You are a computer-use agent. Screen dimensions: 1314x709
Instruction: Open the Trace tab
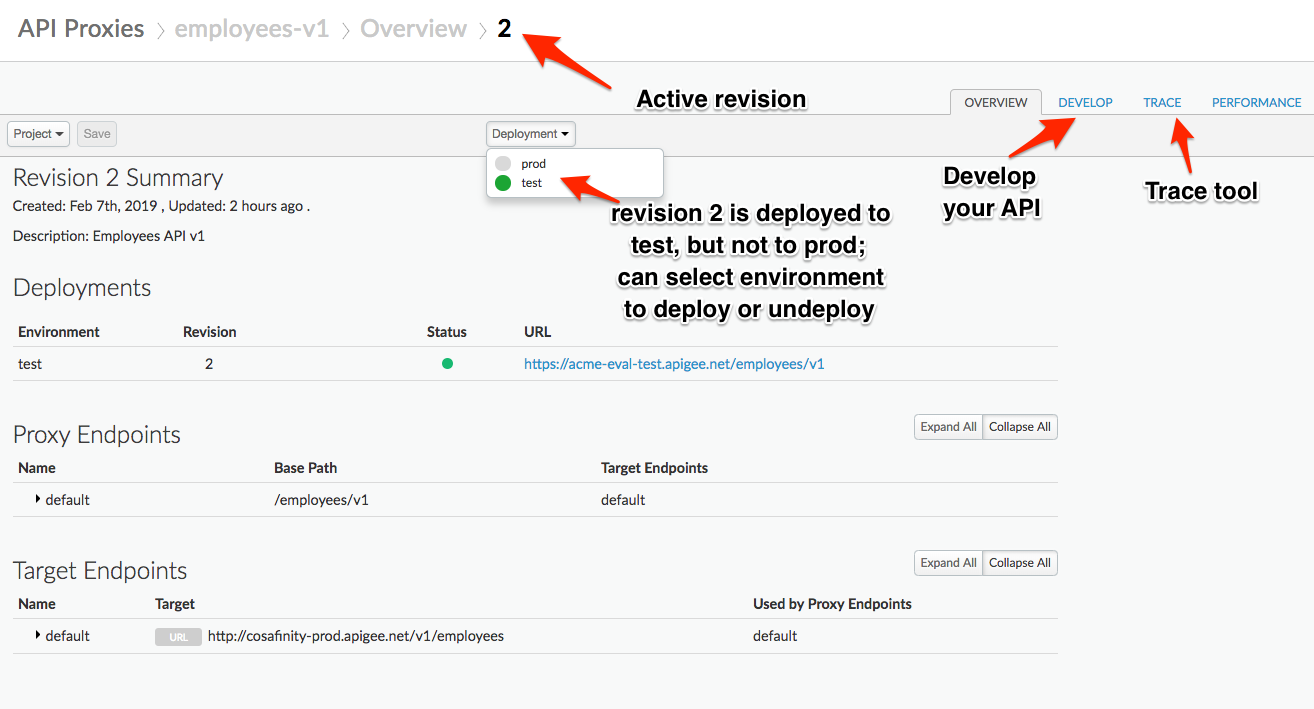(1162, 102)
